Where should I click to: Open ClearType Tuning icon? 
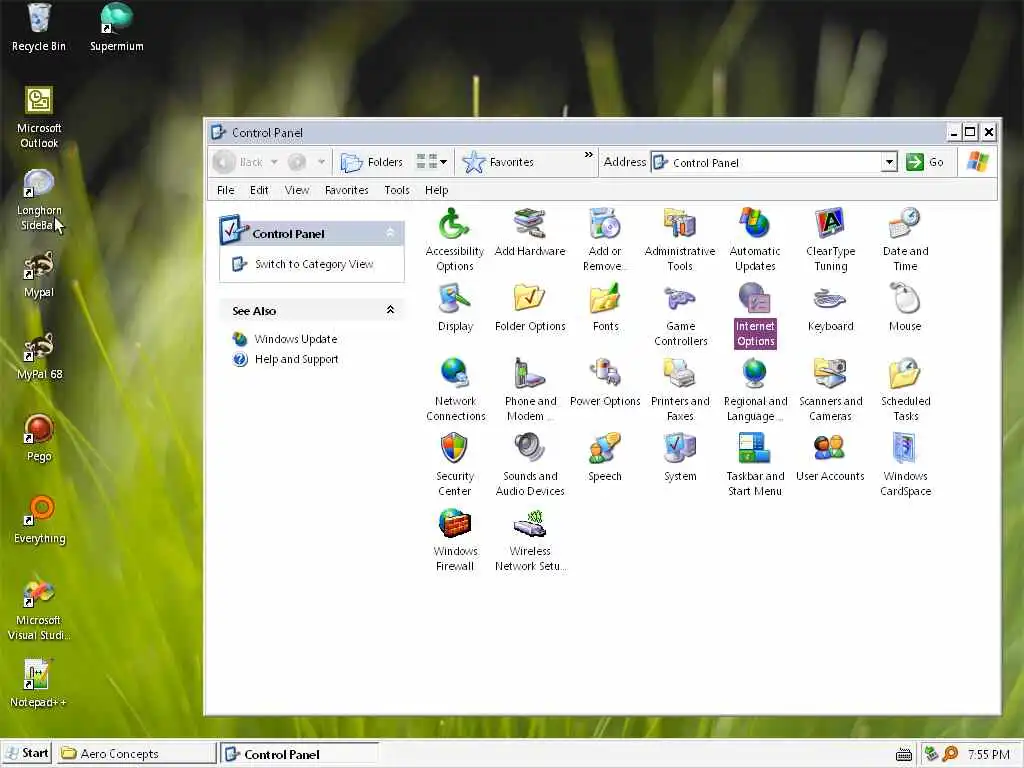[830, 240]
